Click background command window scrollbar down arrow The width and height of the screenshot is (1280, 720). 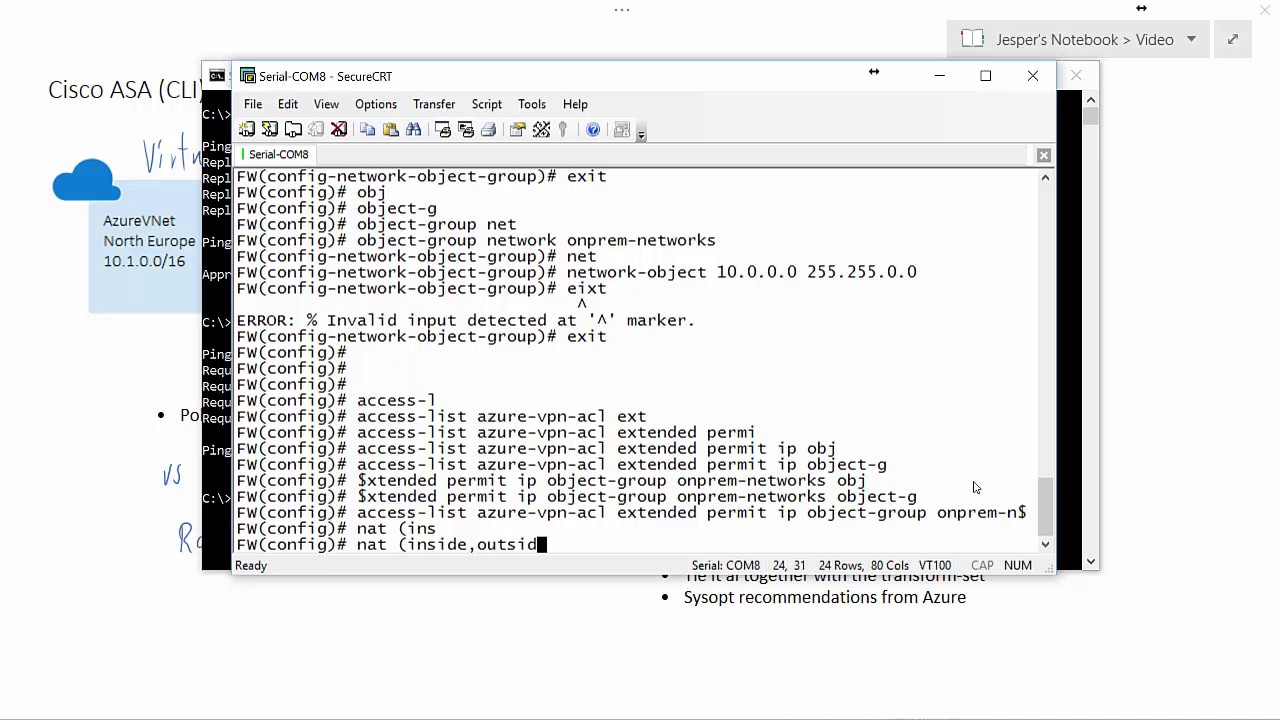coord(1090,561)
